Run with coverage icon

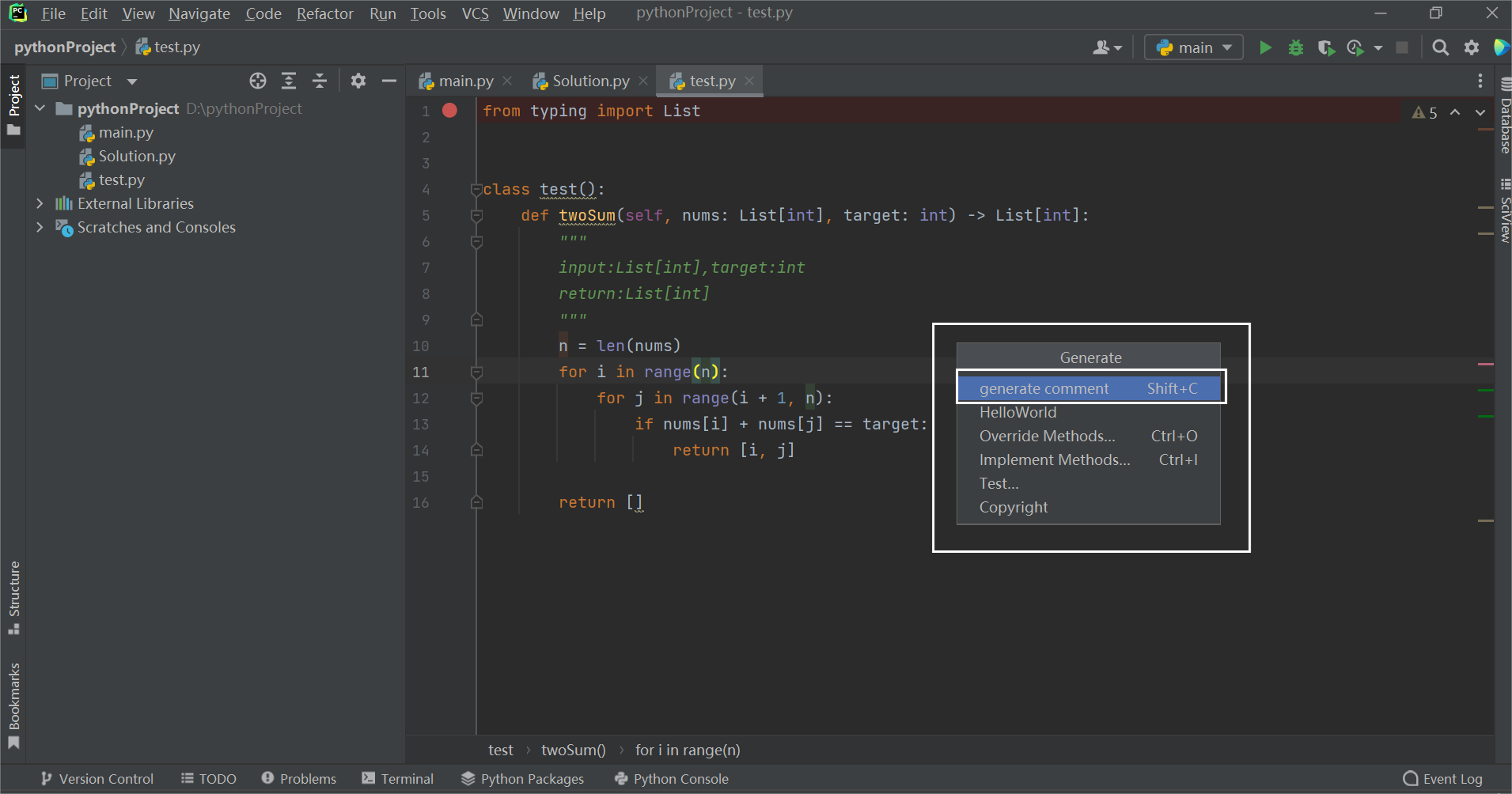1326,47
